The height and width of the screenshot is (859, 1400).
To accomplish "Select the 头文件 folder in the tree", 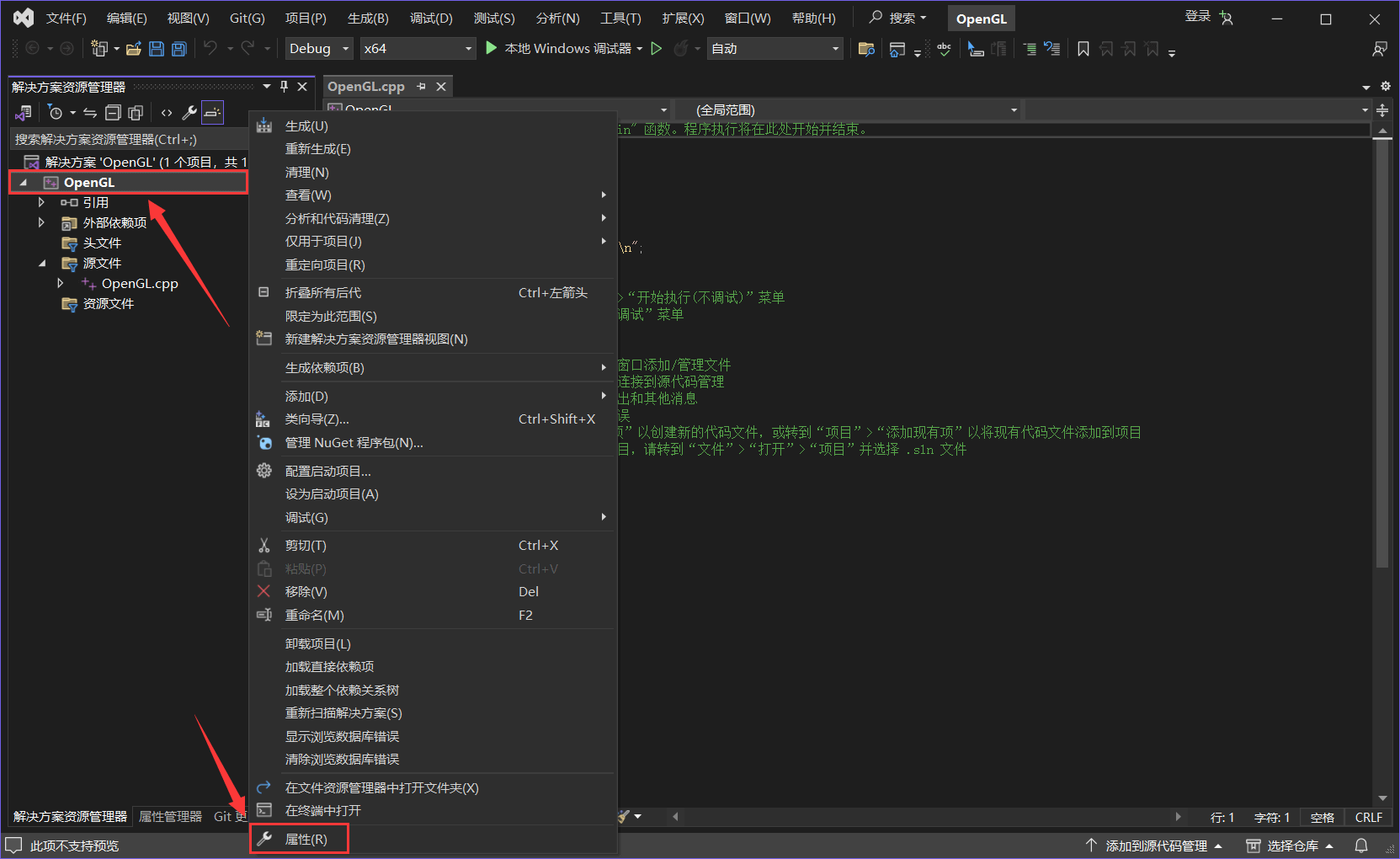I will [x=102, y=243].
